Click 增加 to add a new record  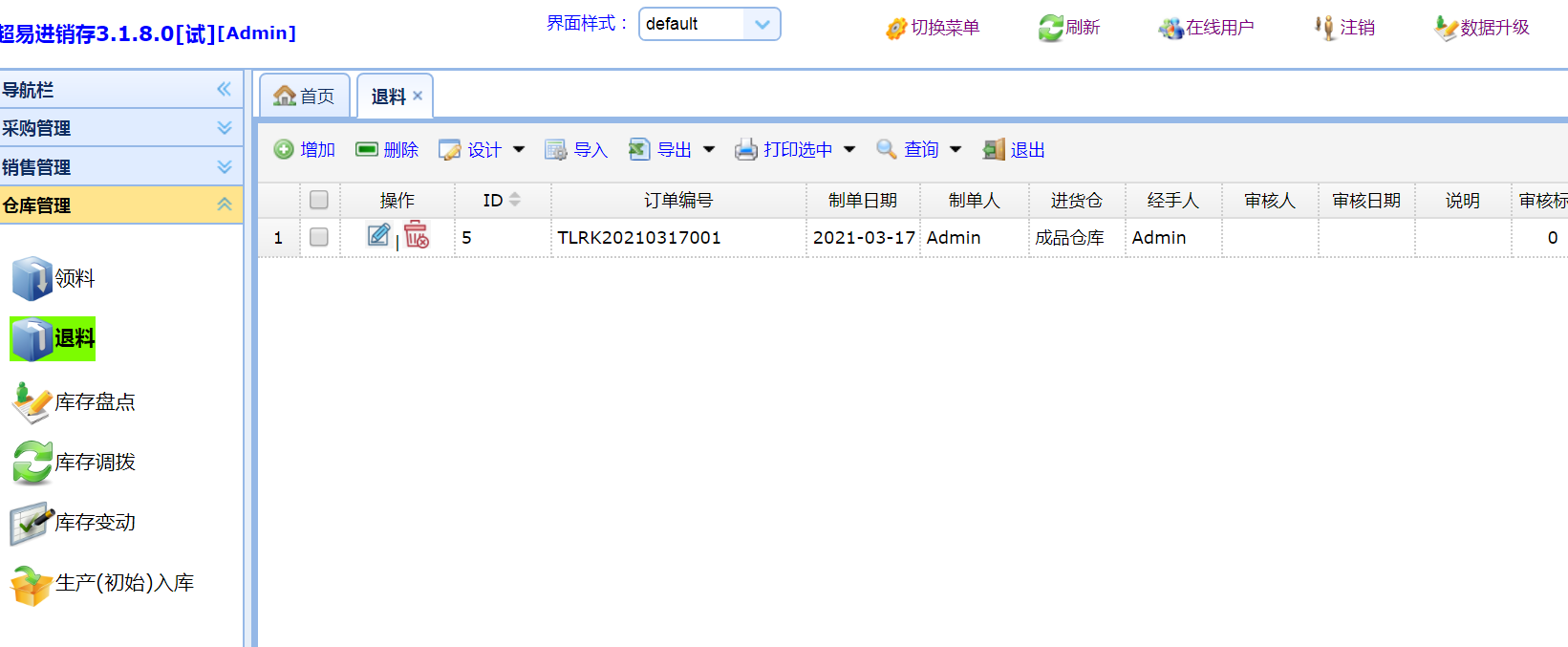pos(305,150)
